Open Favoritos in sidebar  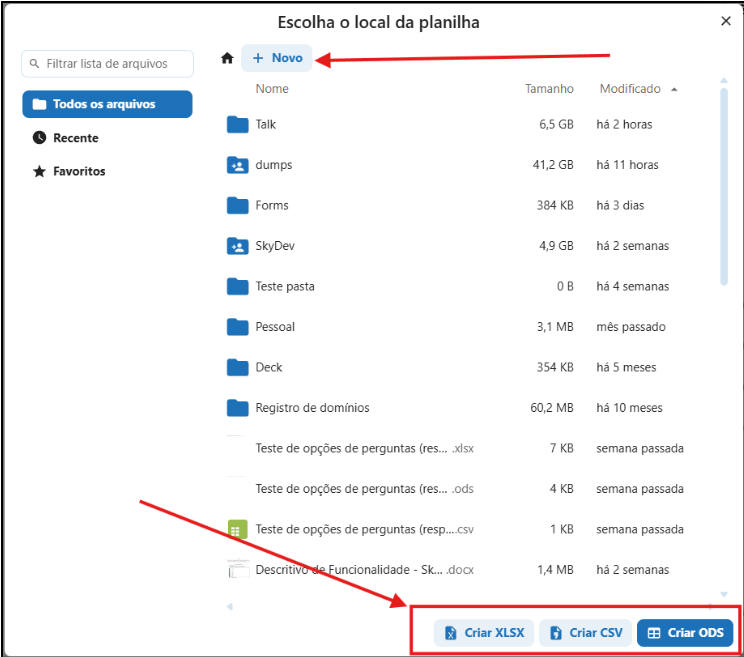click(79, 171)
